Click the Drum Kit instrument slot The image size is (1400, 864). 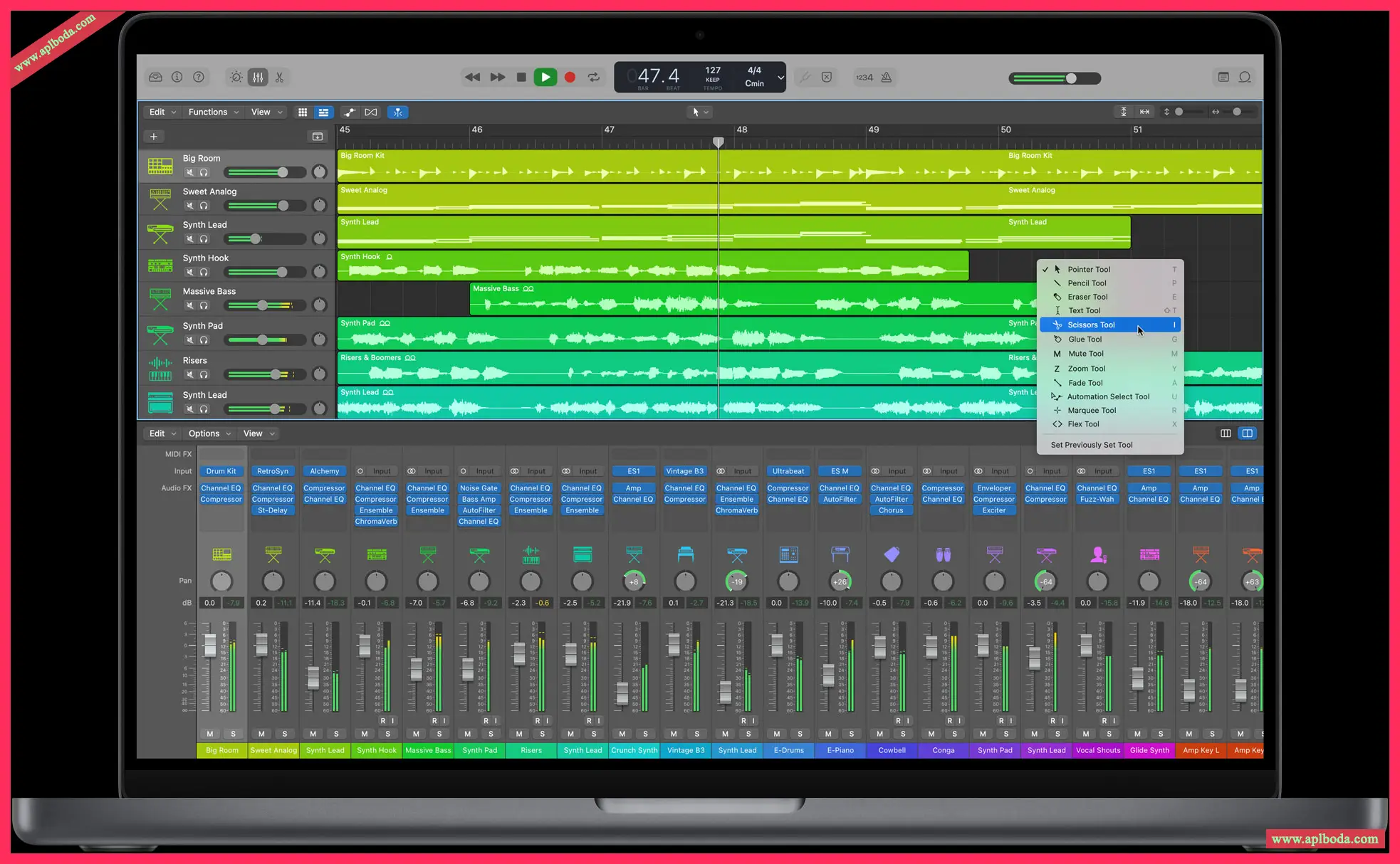(221, 471)
